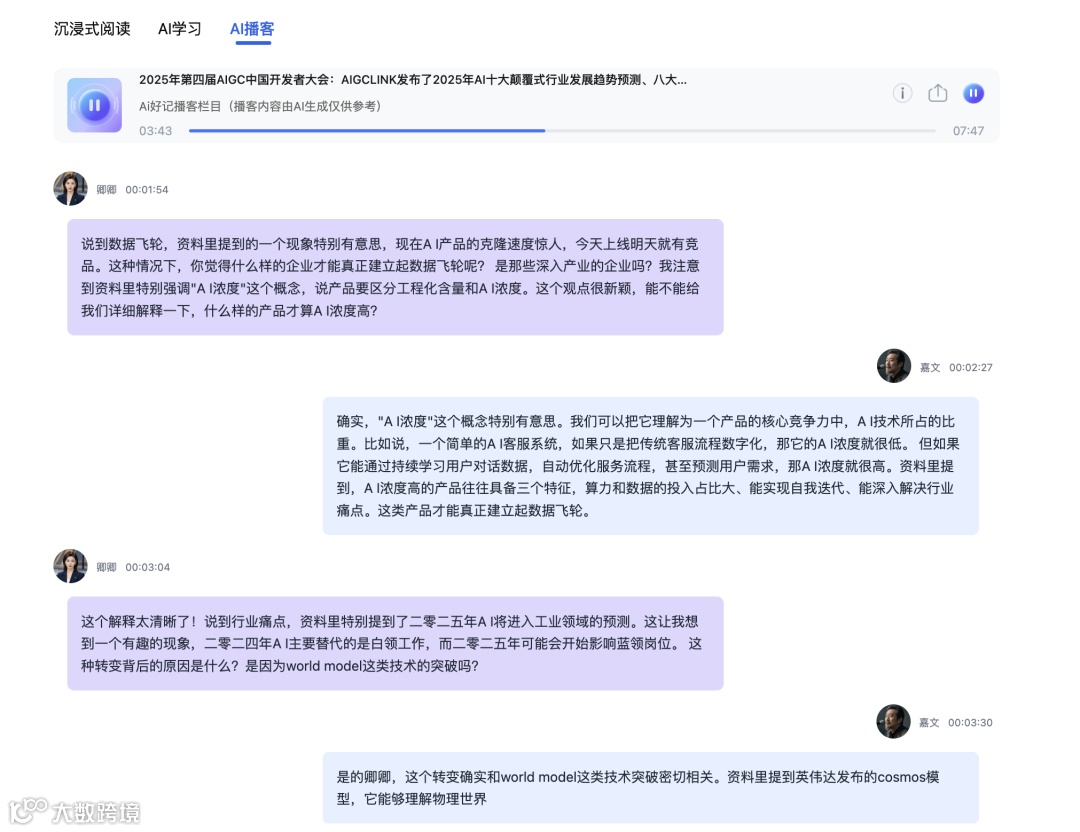
Task: Click 嘉文 avatar at 00:02:27
Action: pos(894,366)
